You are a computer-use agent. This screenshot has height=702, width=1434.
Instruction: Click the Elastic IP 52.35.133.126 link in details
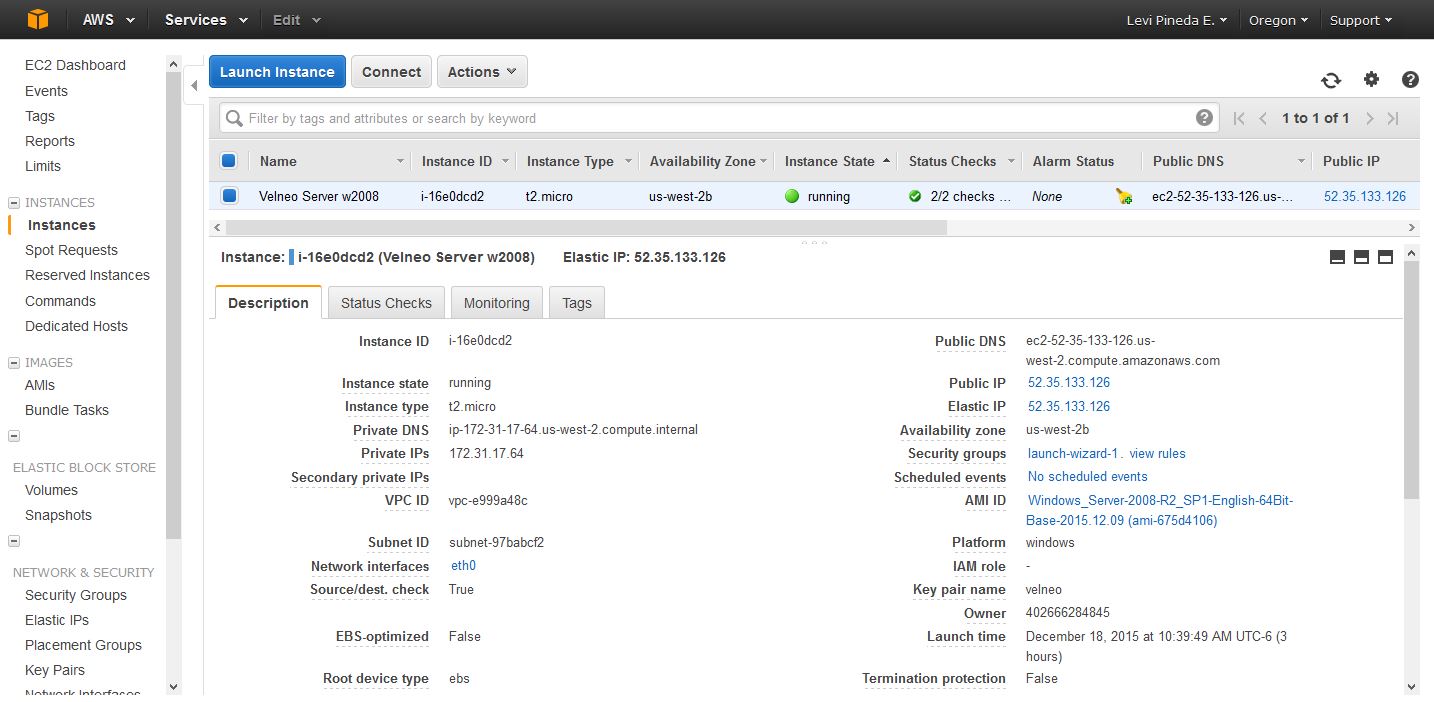point(1069,406)
